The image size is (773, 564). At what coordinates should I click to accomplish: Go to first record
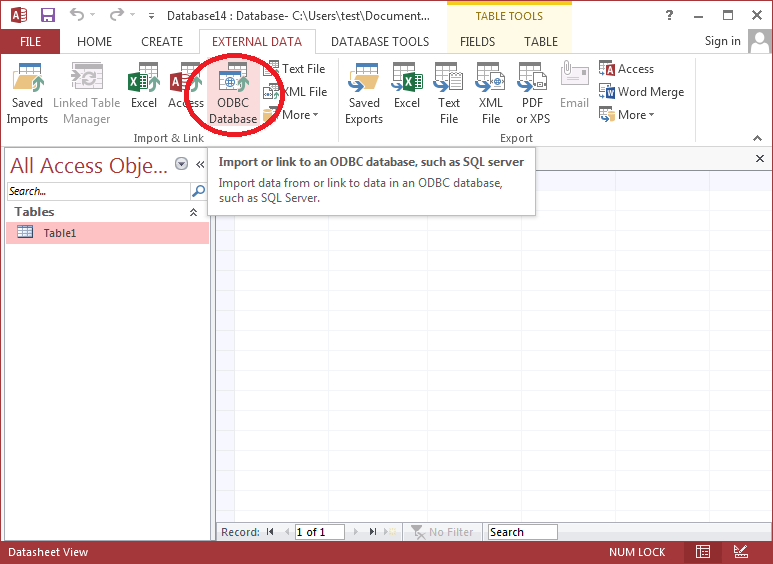270,532
